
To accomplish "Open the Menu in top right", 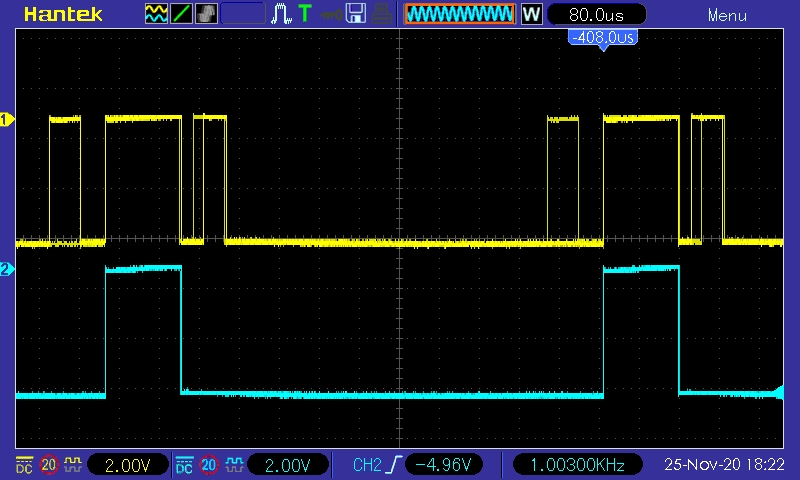I will point(727,15).
